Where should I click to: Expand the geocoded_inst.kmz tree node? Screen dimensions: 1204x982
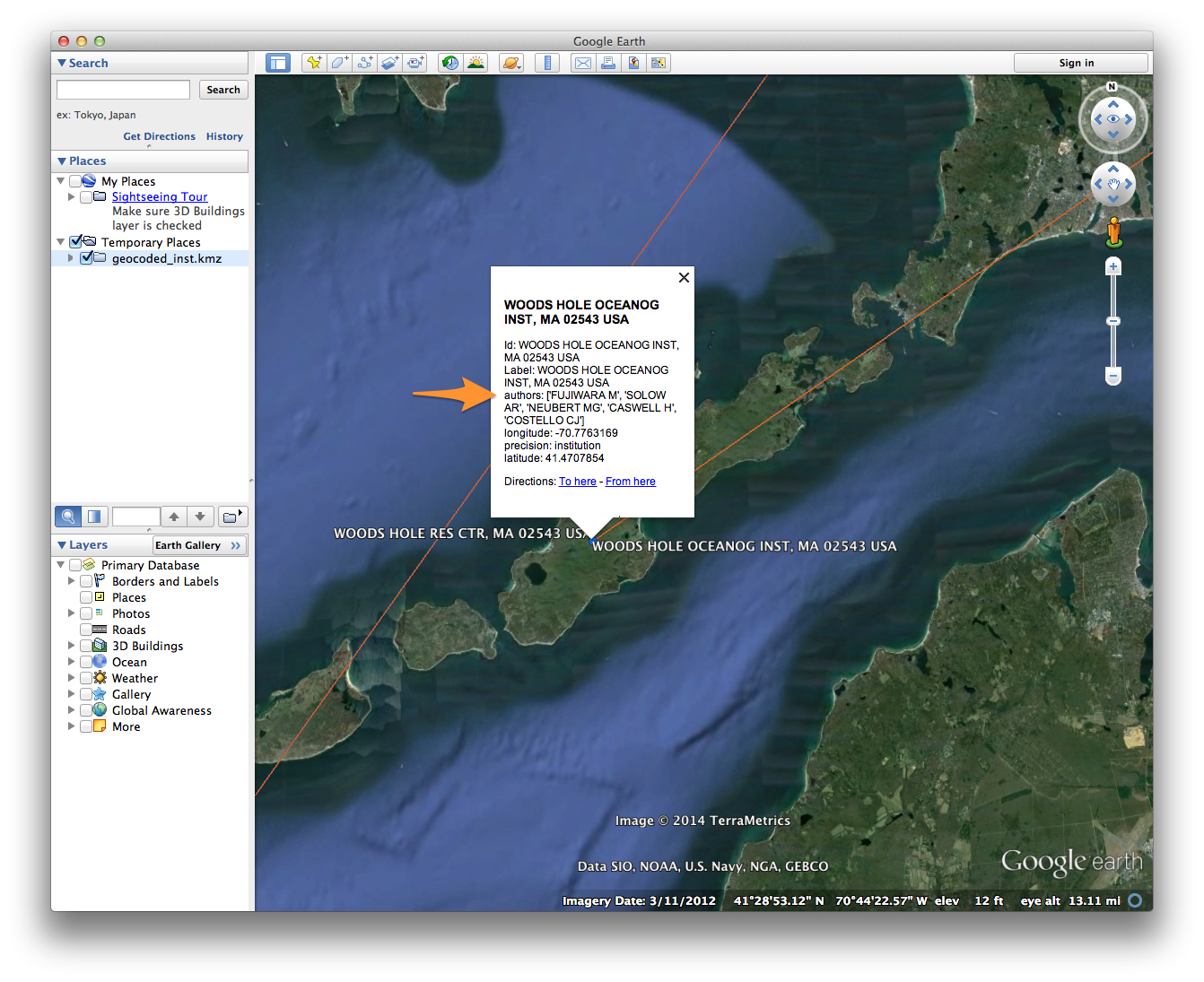[x=72, y=258]
